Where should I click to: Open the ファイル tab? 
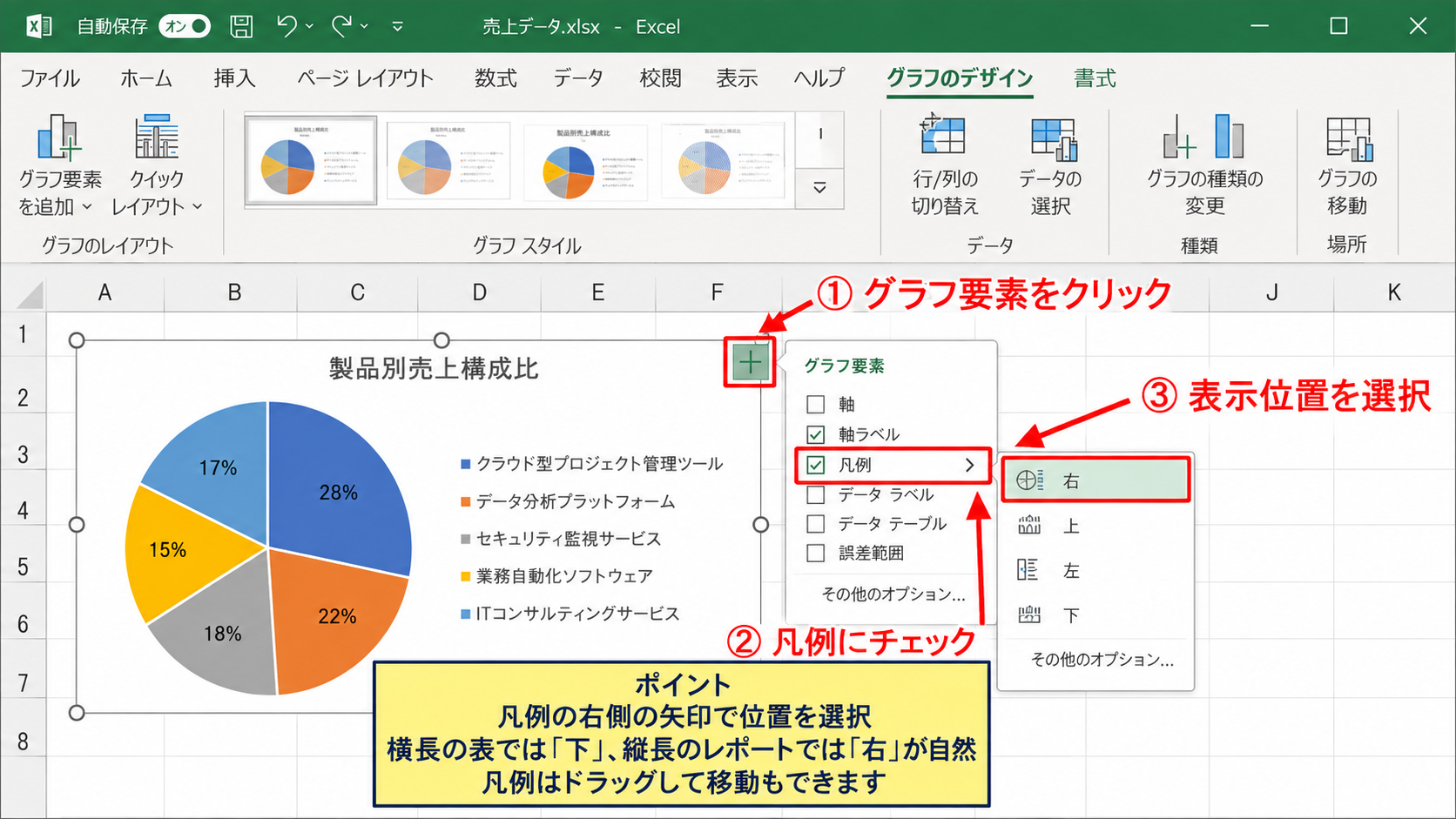pos(50,78)
